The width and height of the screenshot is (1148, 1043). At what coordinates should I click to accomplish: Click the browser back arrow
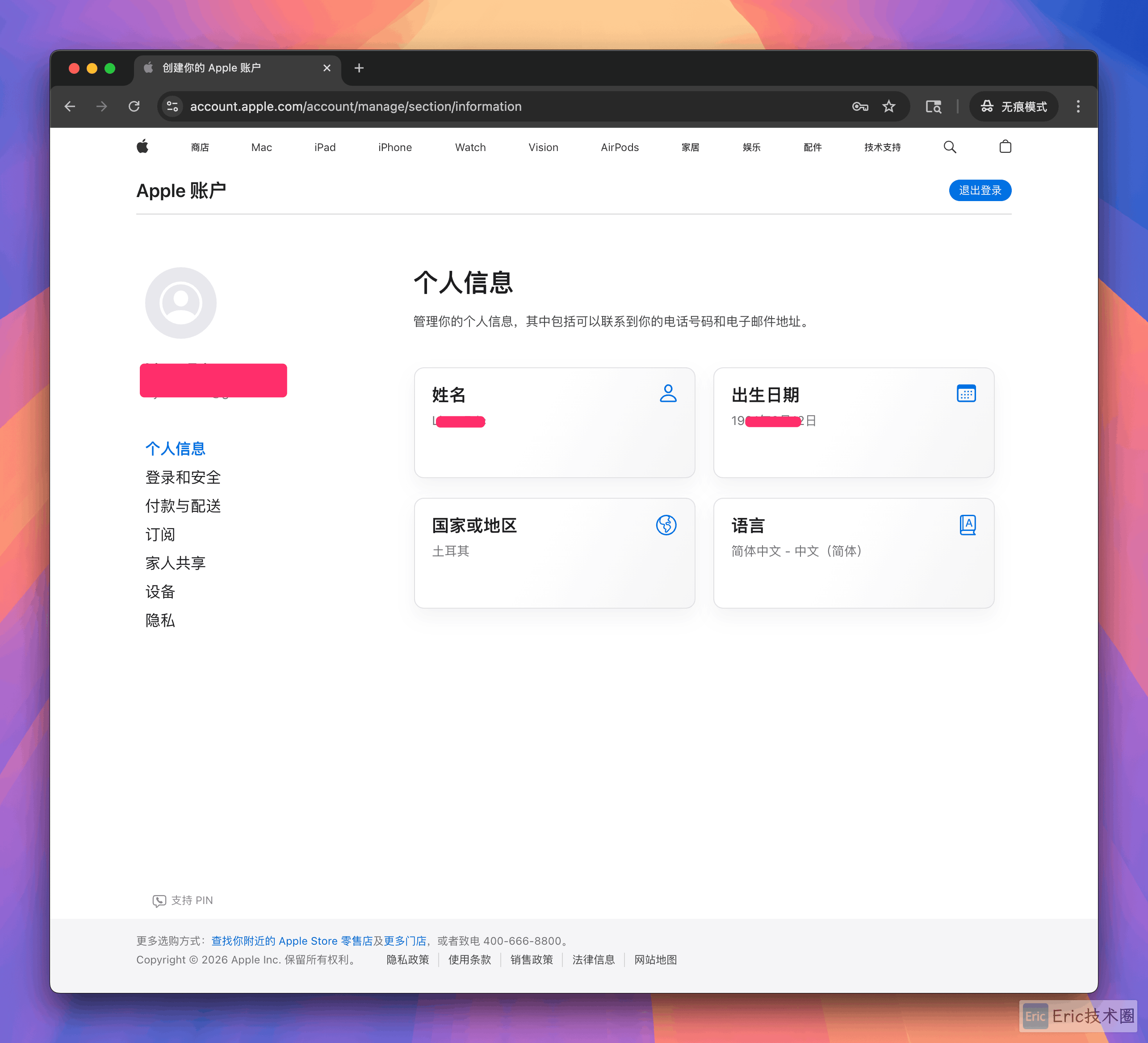tap(70, 106)
